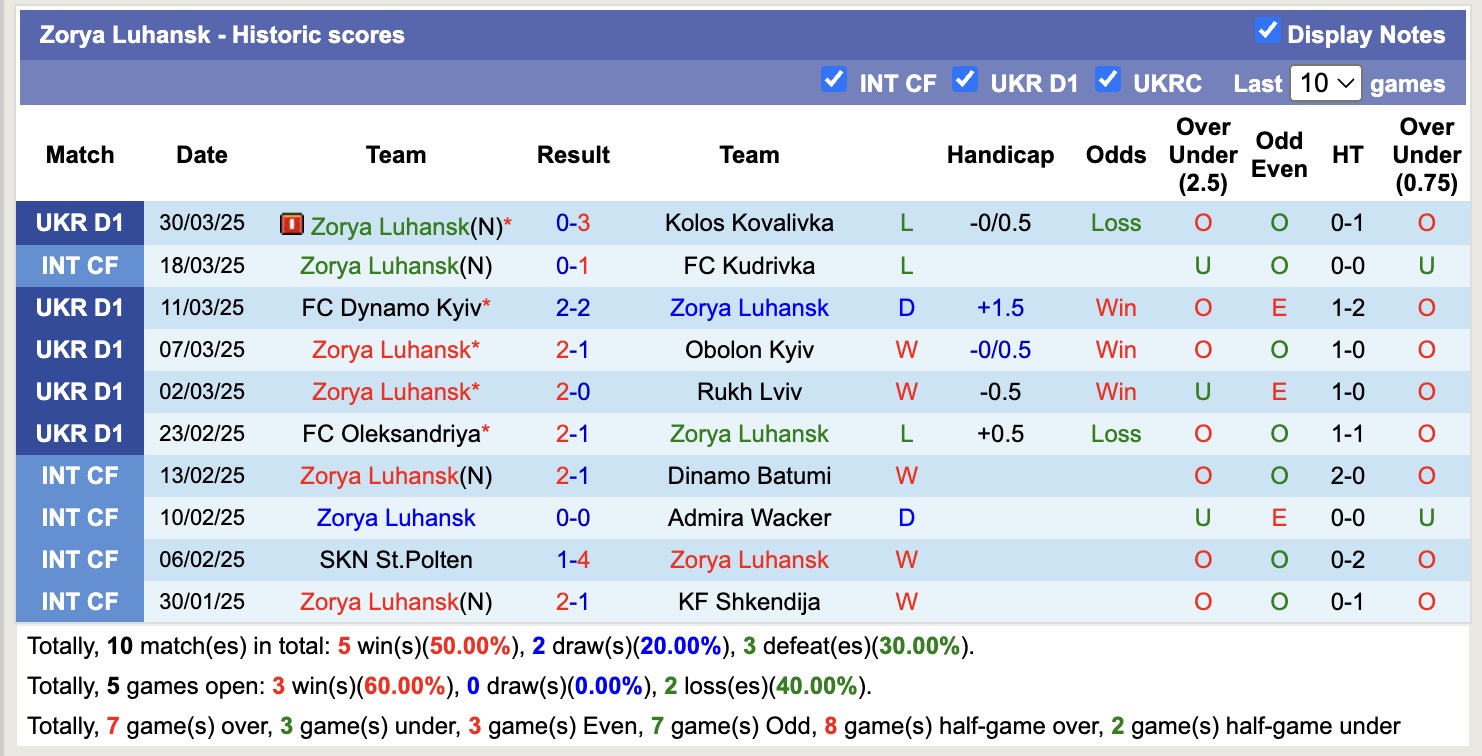Open the Dinamo Batumi team link

tap(749, 476)
